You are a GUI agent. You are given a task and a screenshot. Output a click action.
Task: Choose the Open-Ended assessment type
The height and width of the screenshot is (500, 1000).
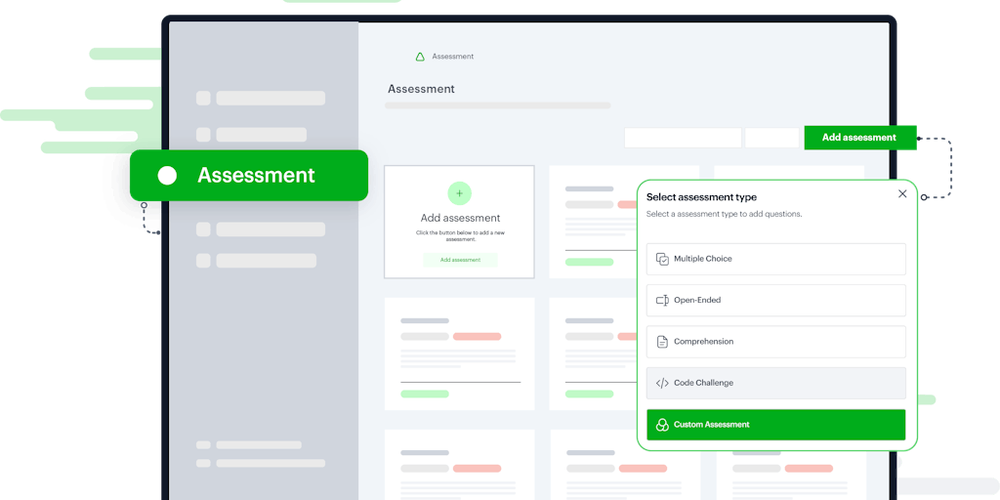[776, 300]
